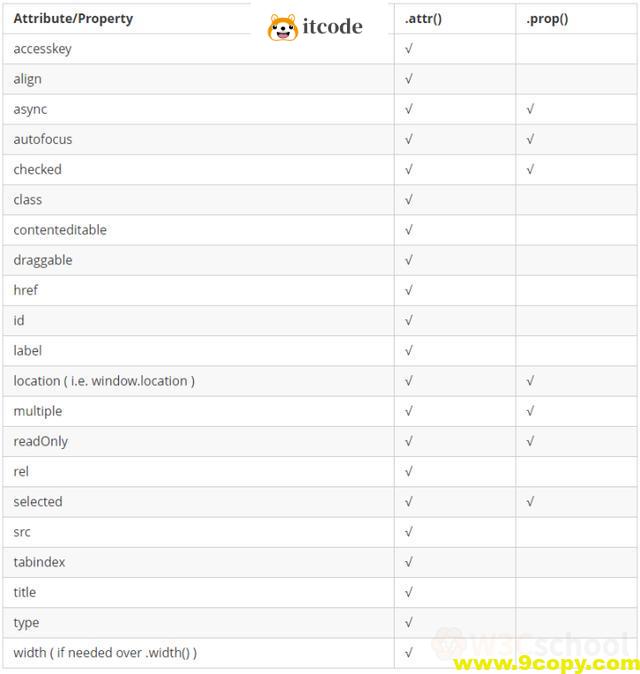Click the .attr() checkmark for type

pyautogui.click(x=409, y=622)
